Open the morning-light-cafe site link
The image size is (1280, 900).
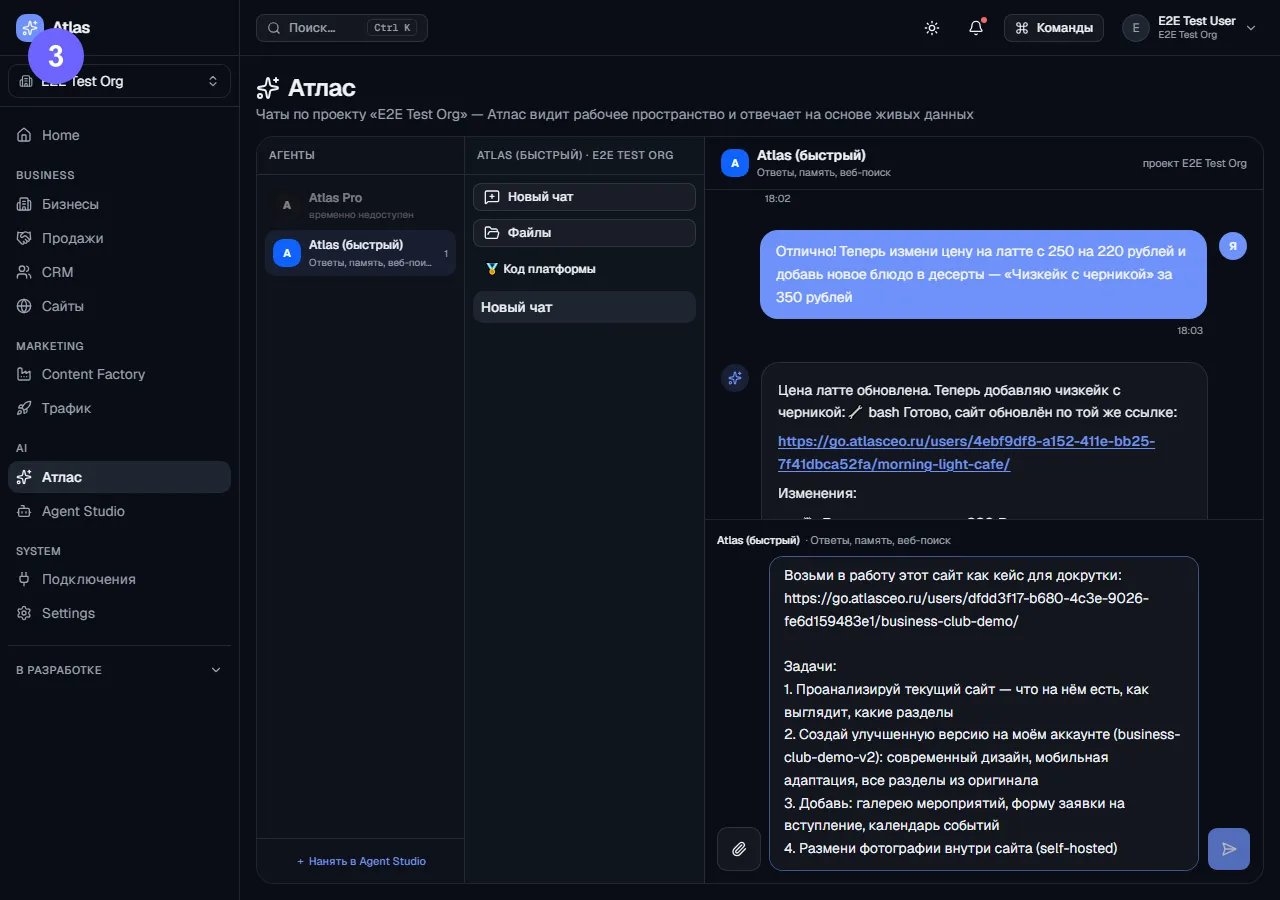click(966, 452)
